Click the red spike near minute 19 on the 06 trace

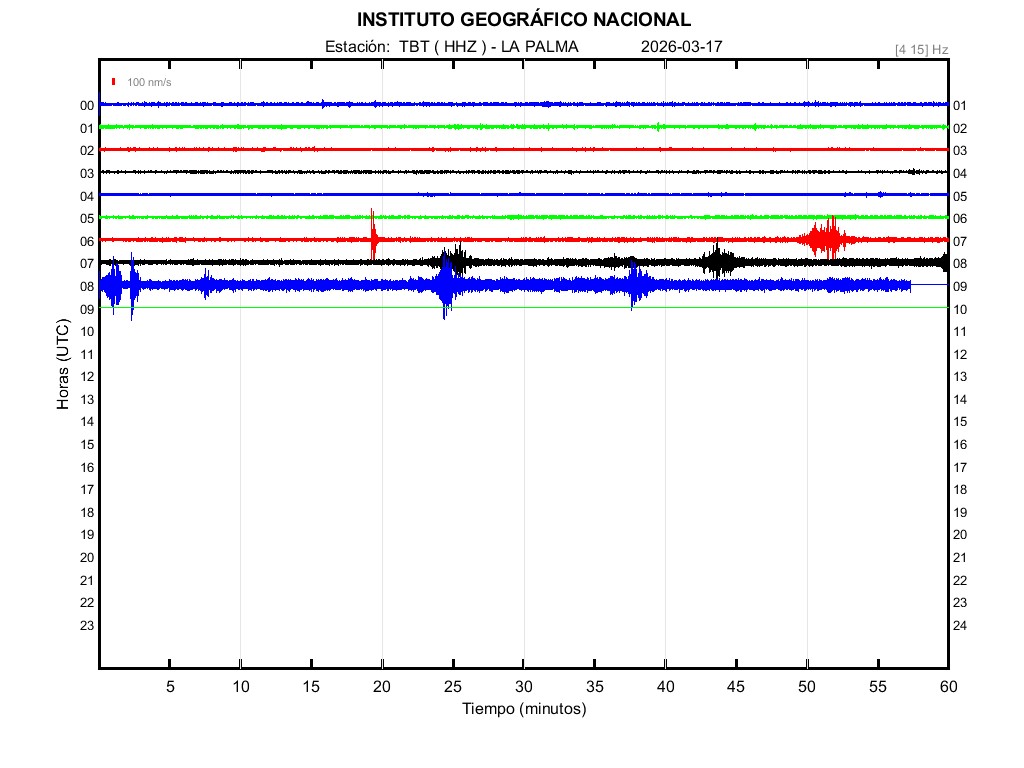(x=373, y=238)
